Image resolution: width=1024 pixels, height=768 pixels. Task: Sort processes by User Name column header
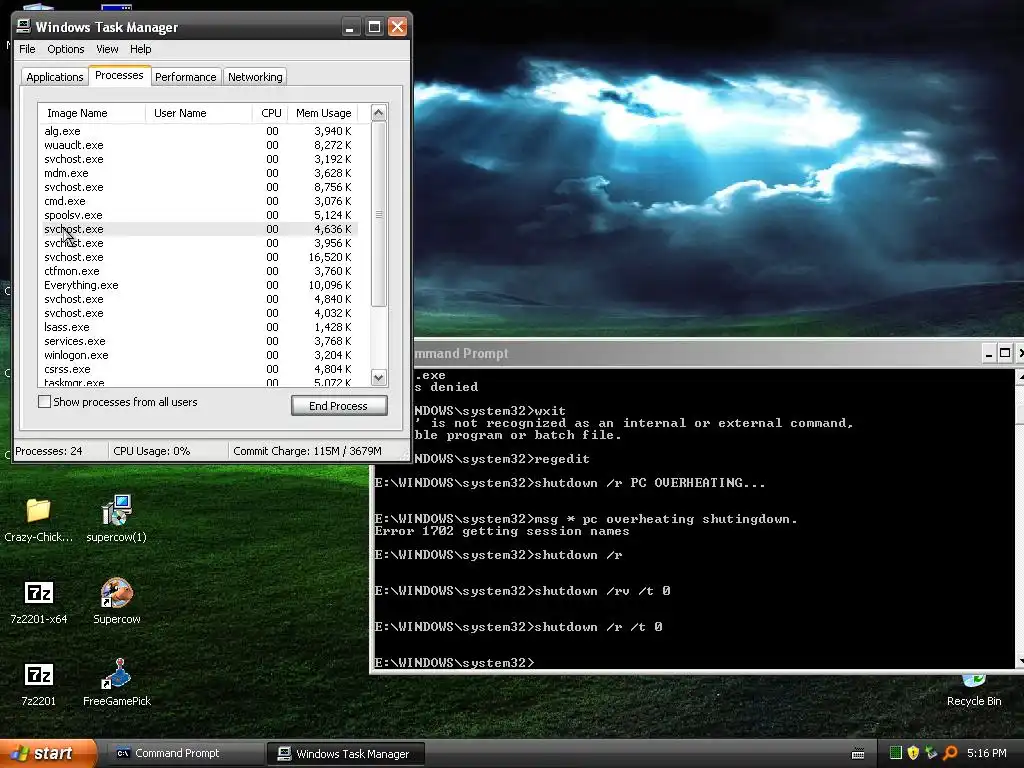(199, 113)
